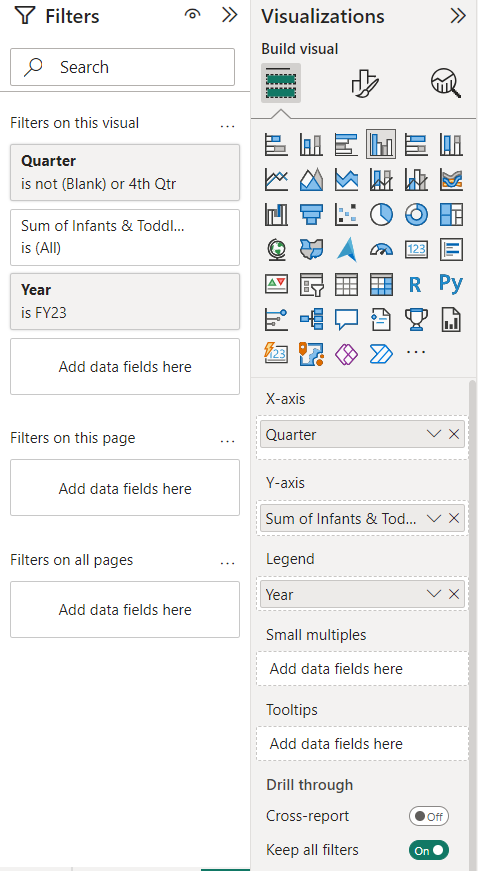Remove Quarter from X-axis
478x871 pixels.
pos(454,434)
